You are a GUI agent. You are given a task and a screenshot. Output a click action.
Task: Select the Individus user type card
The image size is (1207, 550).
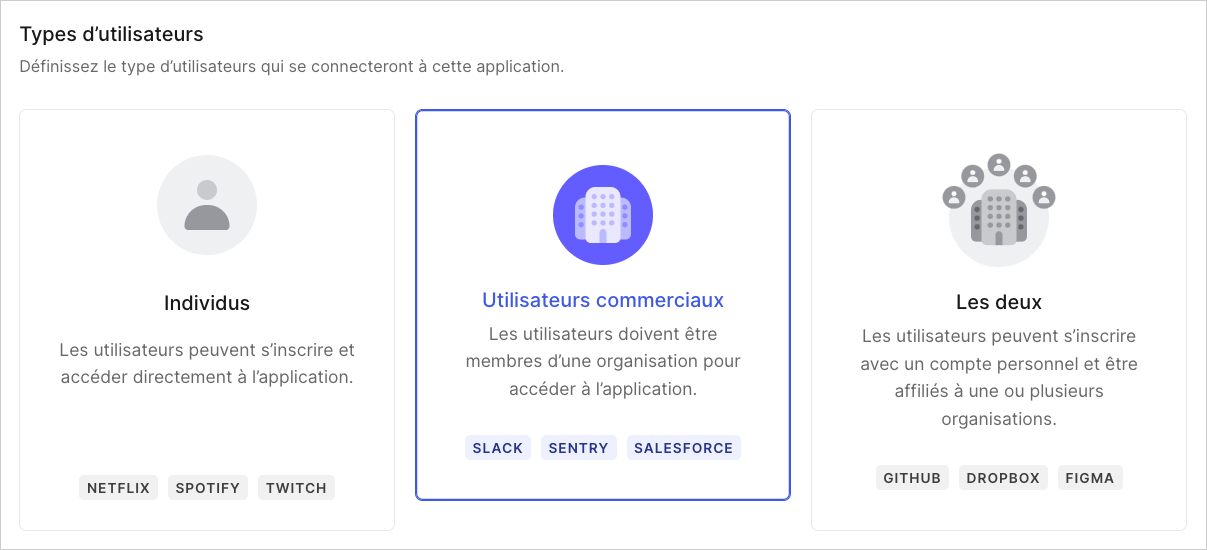pos(207,320)
